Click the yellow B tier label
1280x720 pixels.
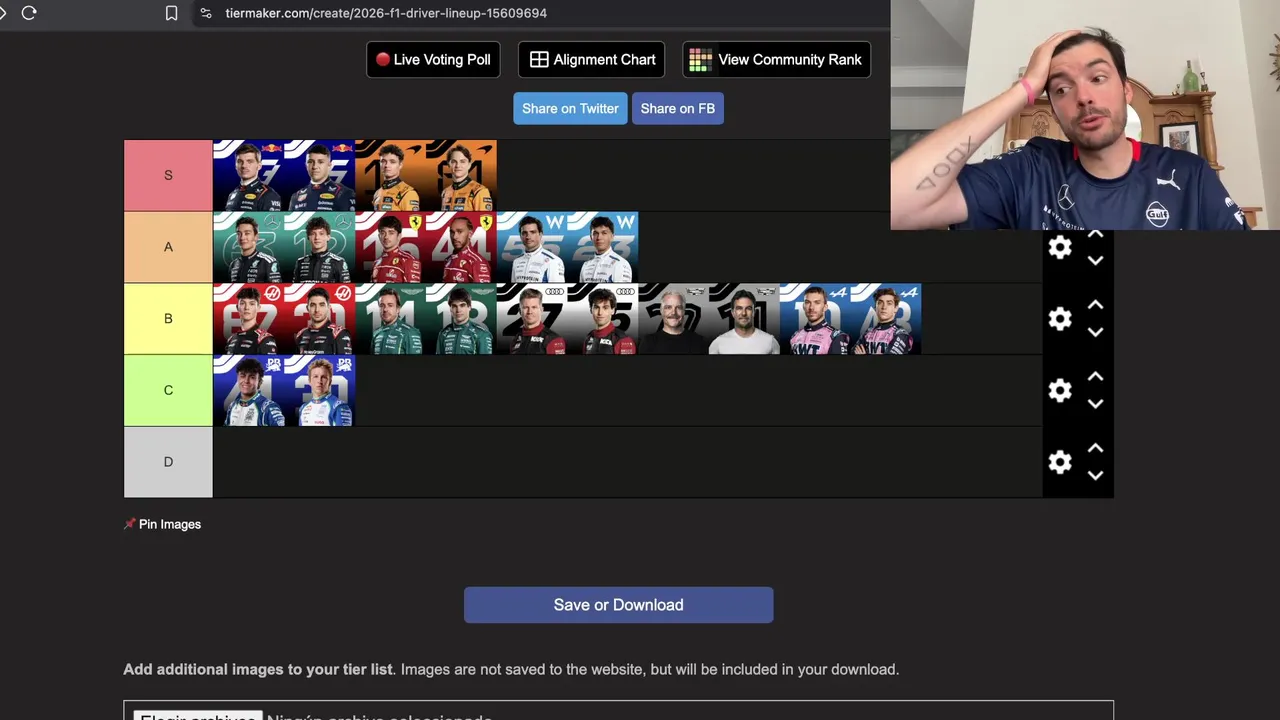[168, 319]
